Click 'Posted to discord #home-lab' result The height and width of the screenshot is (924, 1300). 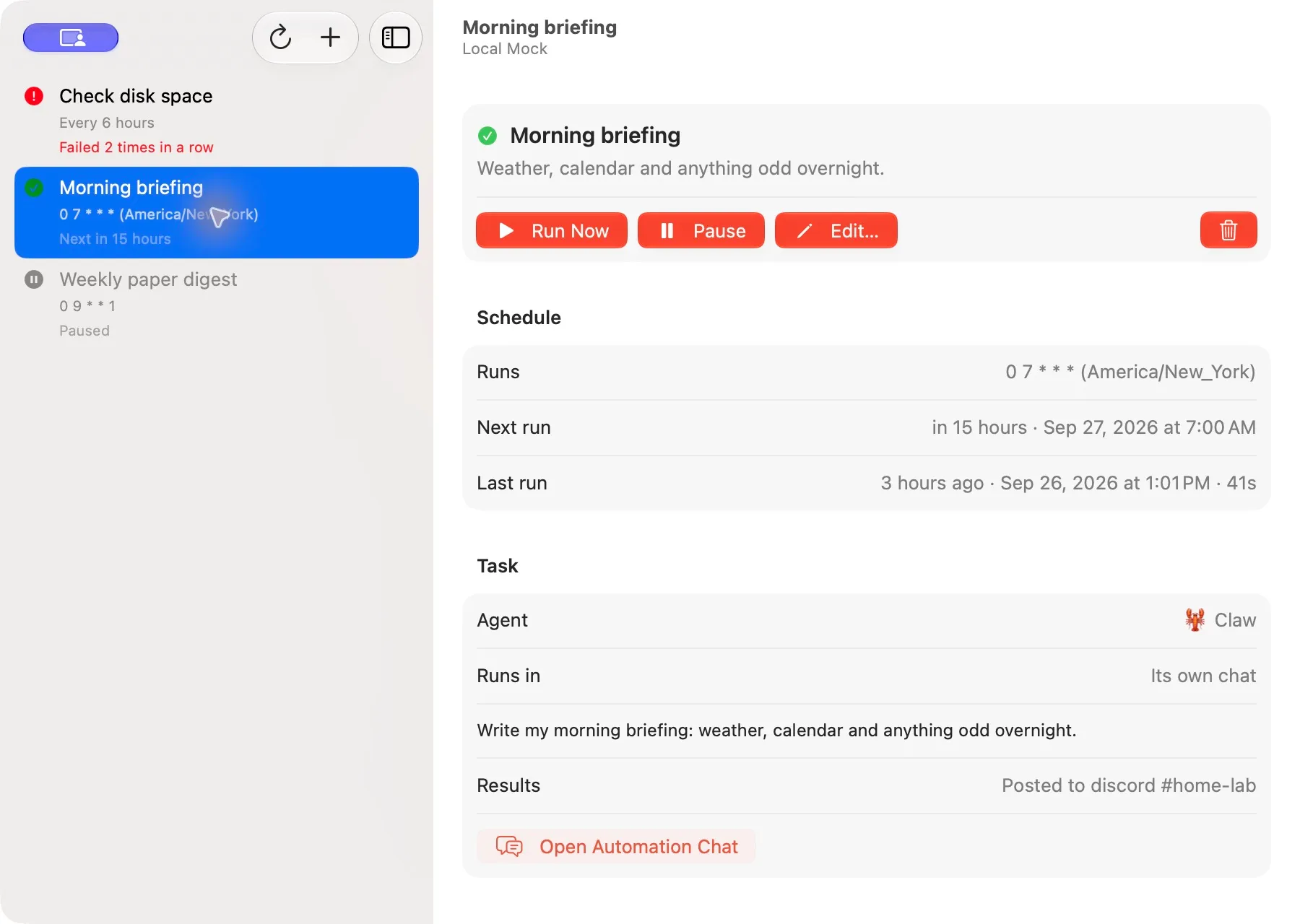1129,785
